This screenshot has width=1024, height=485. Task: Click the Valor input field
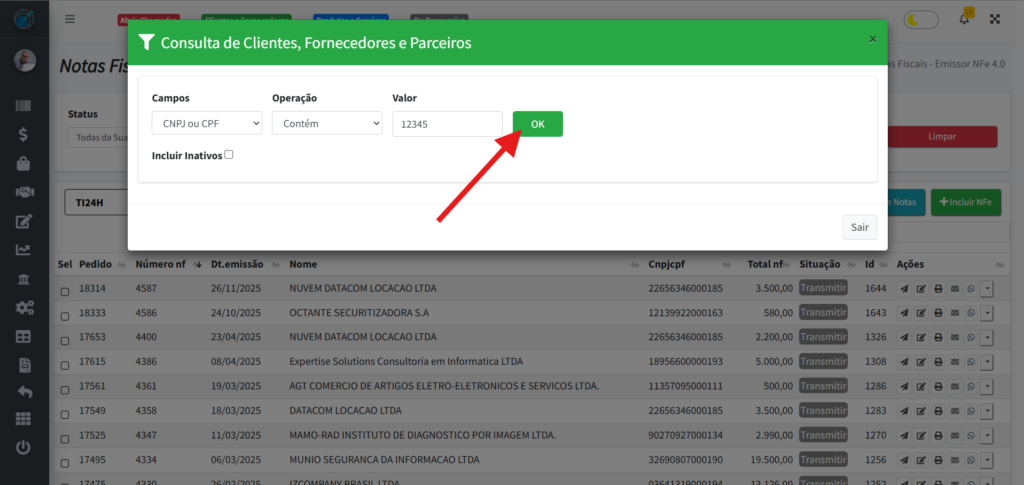(x=447, y=123)
